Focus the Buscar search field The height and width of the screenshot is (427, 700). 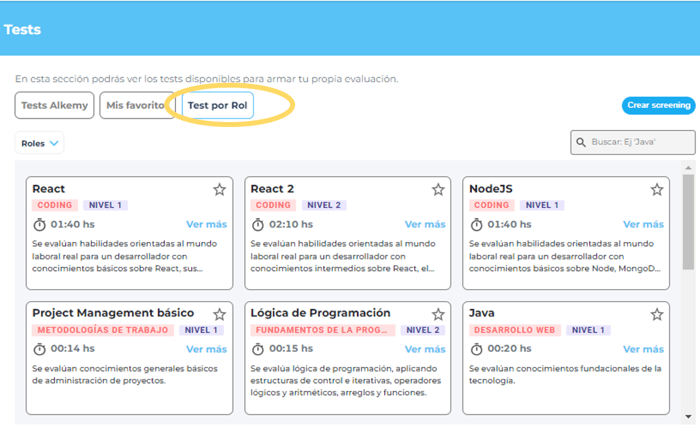(633, 142)
